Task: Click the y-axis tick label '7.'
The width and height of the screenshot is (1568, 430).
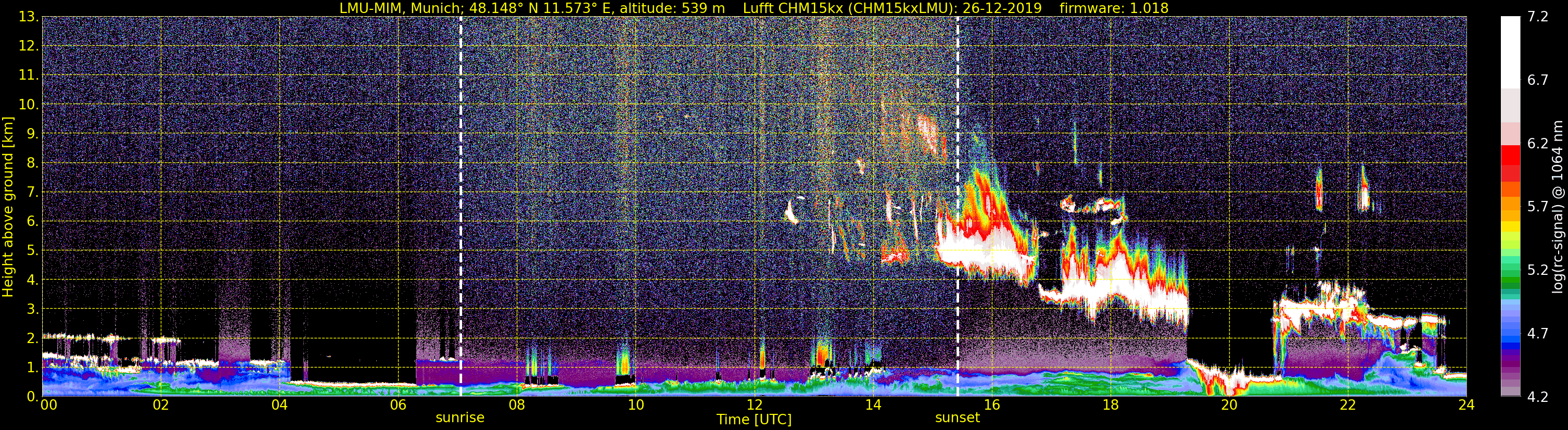Action: pos(32,193)
